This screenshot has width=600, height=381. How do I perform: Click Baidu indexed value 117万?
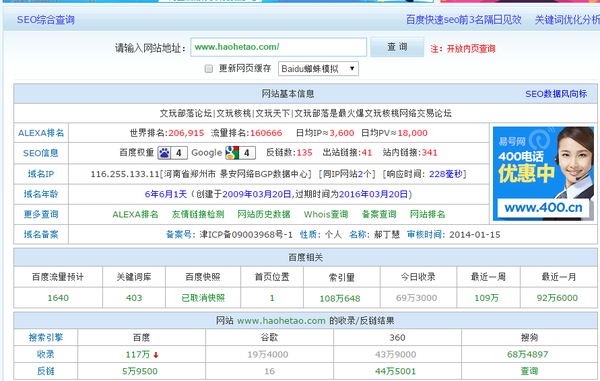138,355
